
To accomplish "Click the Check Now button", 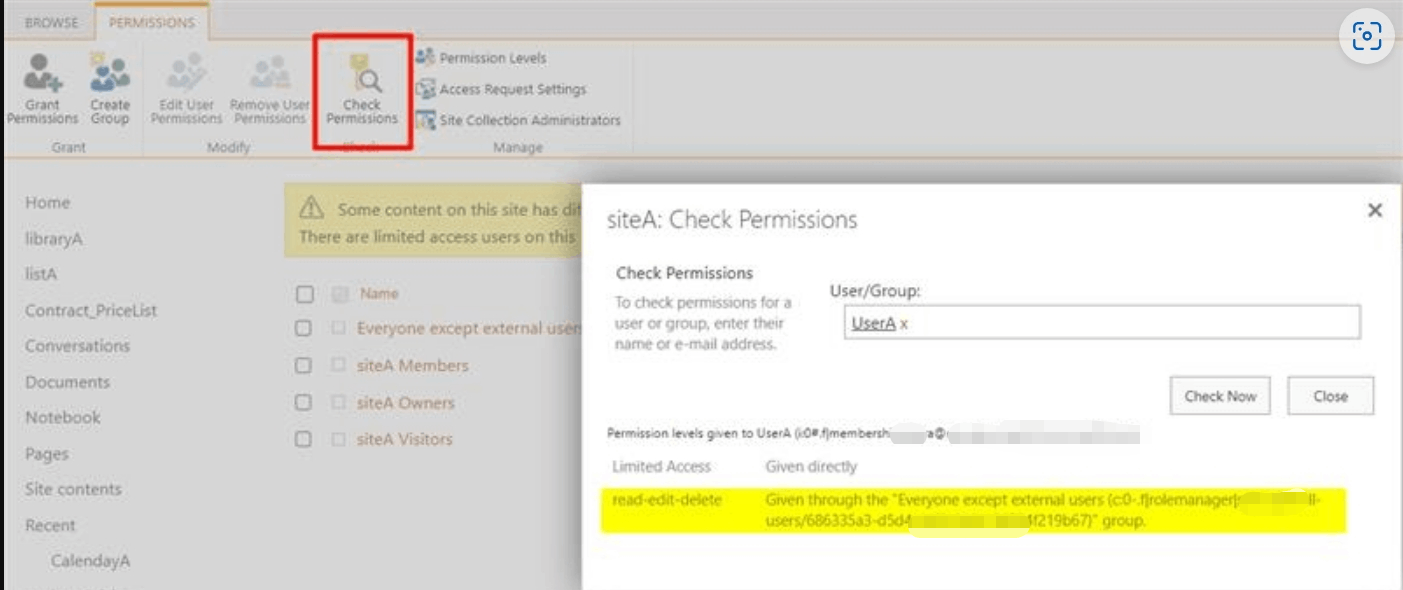I will (x=1220, y=396).
